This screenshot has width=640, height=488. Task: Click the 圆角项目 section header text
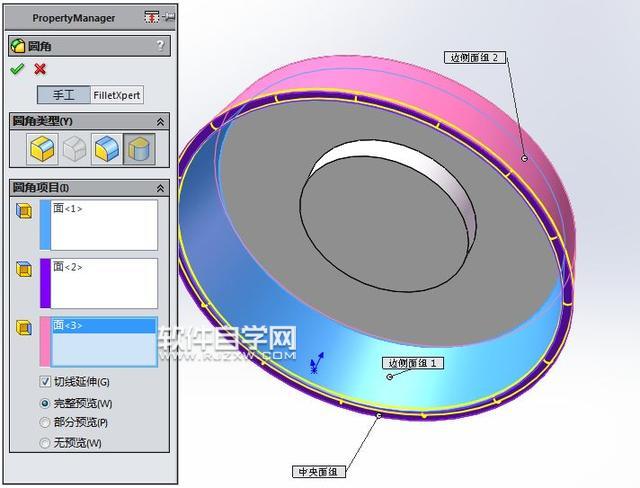[41, 188]
